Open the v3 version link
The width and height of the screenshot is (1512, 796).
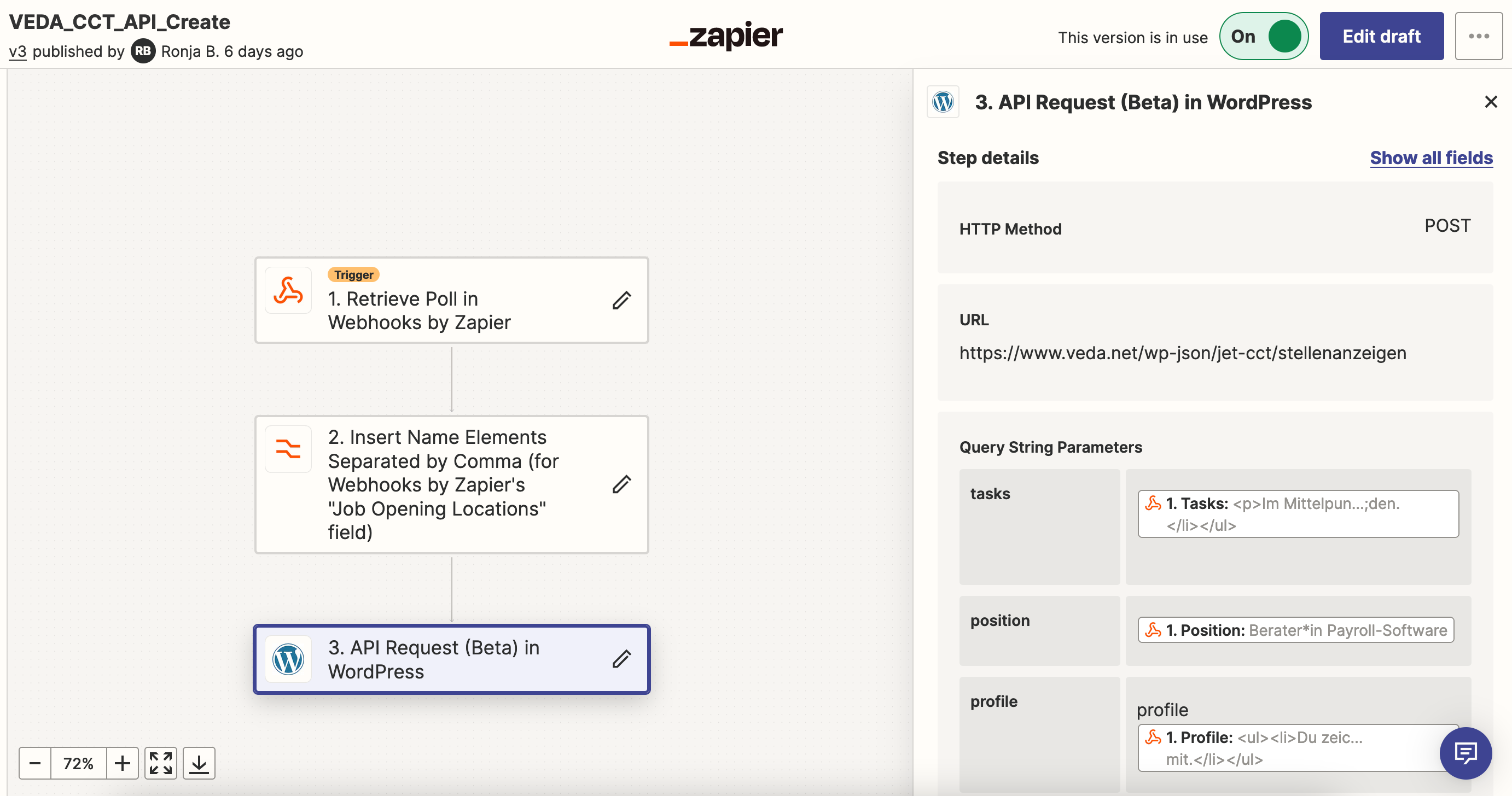click(x=18, y=51)
